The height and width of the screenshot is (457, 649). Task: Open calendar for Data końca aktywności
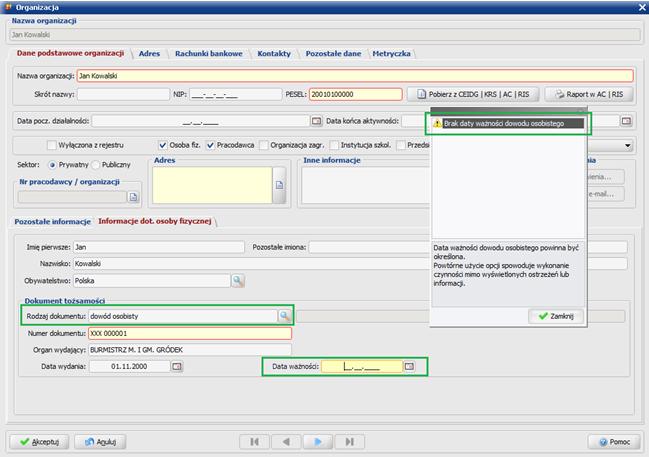(x=626, y=121)
